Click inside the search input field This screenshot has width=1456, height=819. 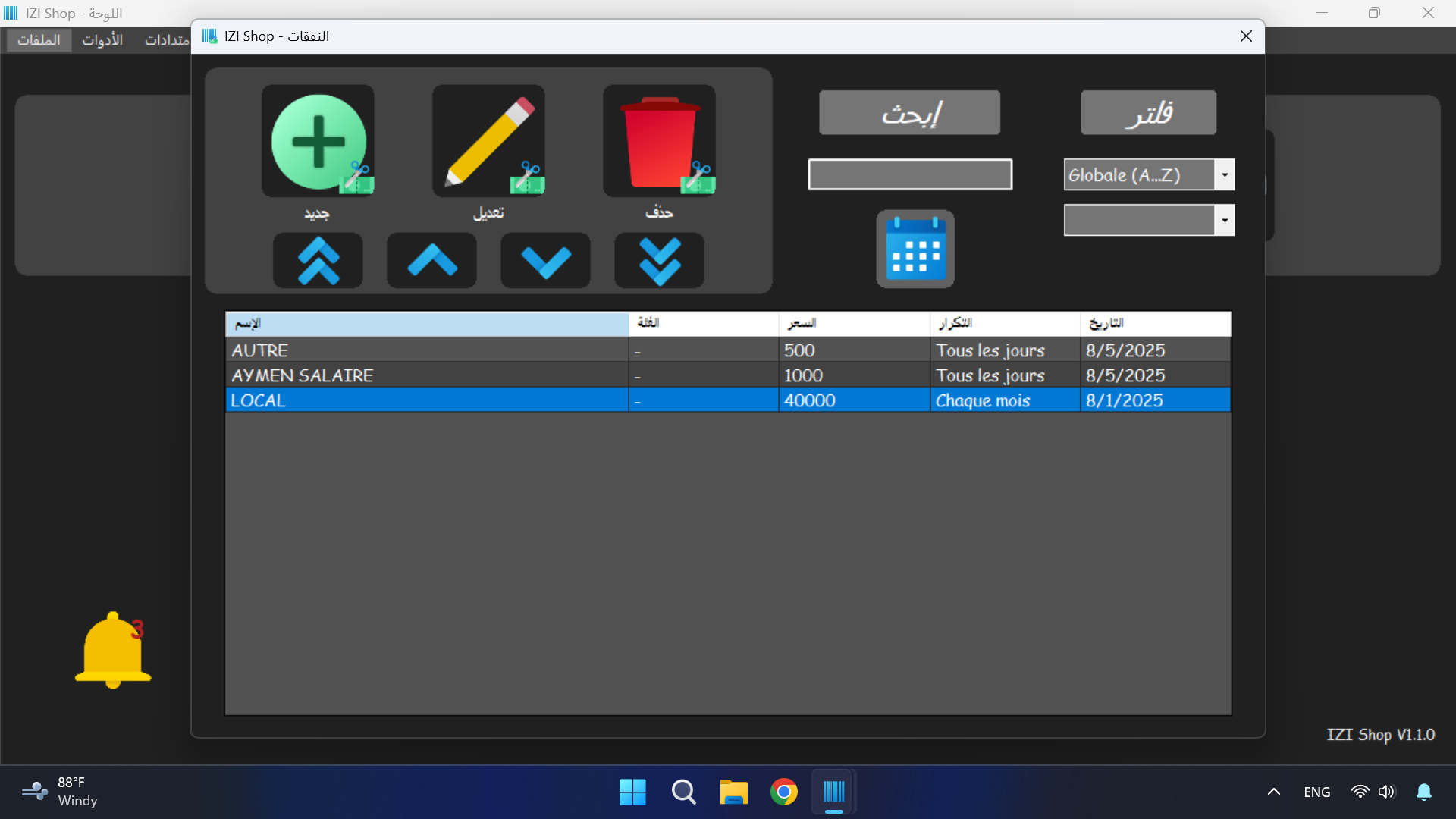[x=909, y=174]
